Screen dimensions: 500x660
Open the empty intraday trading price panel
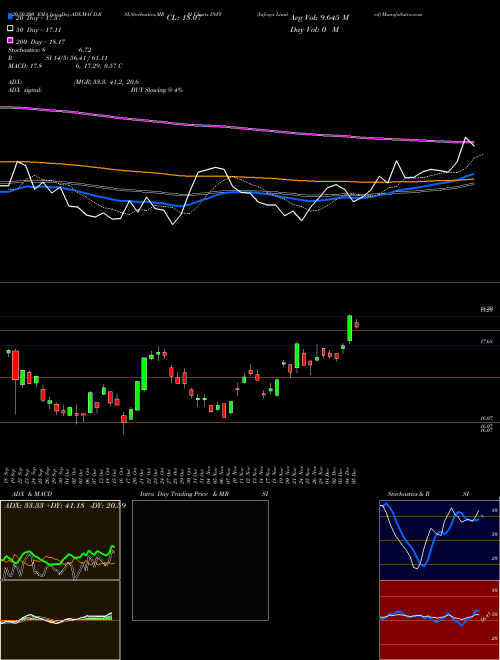(x=200, y=560)
